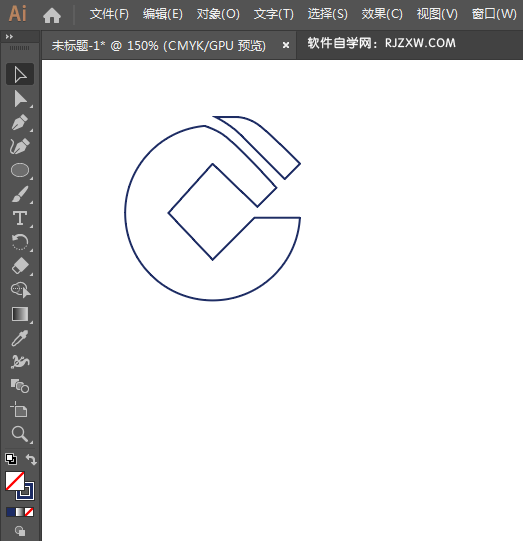This screenshot has width=523, height=541.
Task: Click the Illustrator home icon
Action: (x=52, y=15)
